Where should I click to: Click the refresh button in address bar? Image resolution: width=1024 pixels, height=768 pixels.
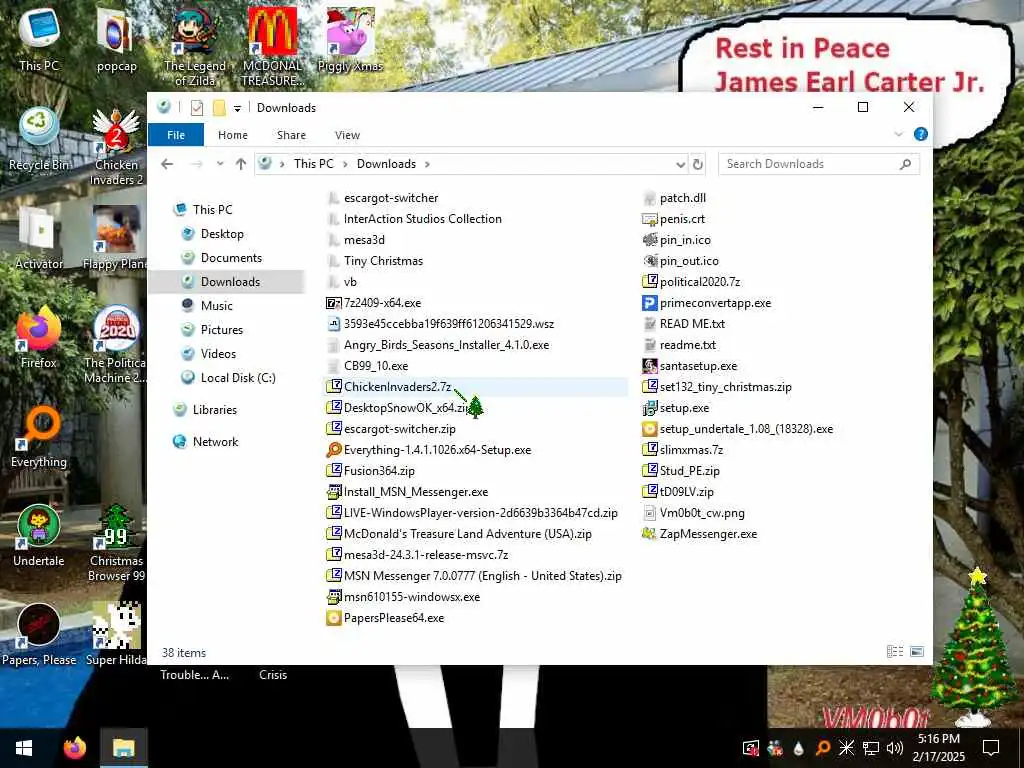[x=697, y=164]
